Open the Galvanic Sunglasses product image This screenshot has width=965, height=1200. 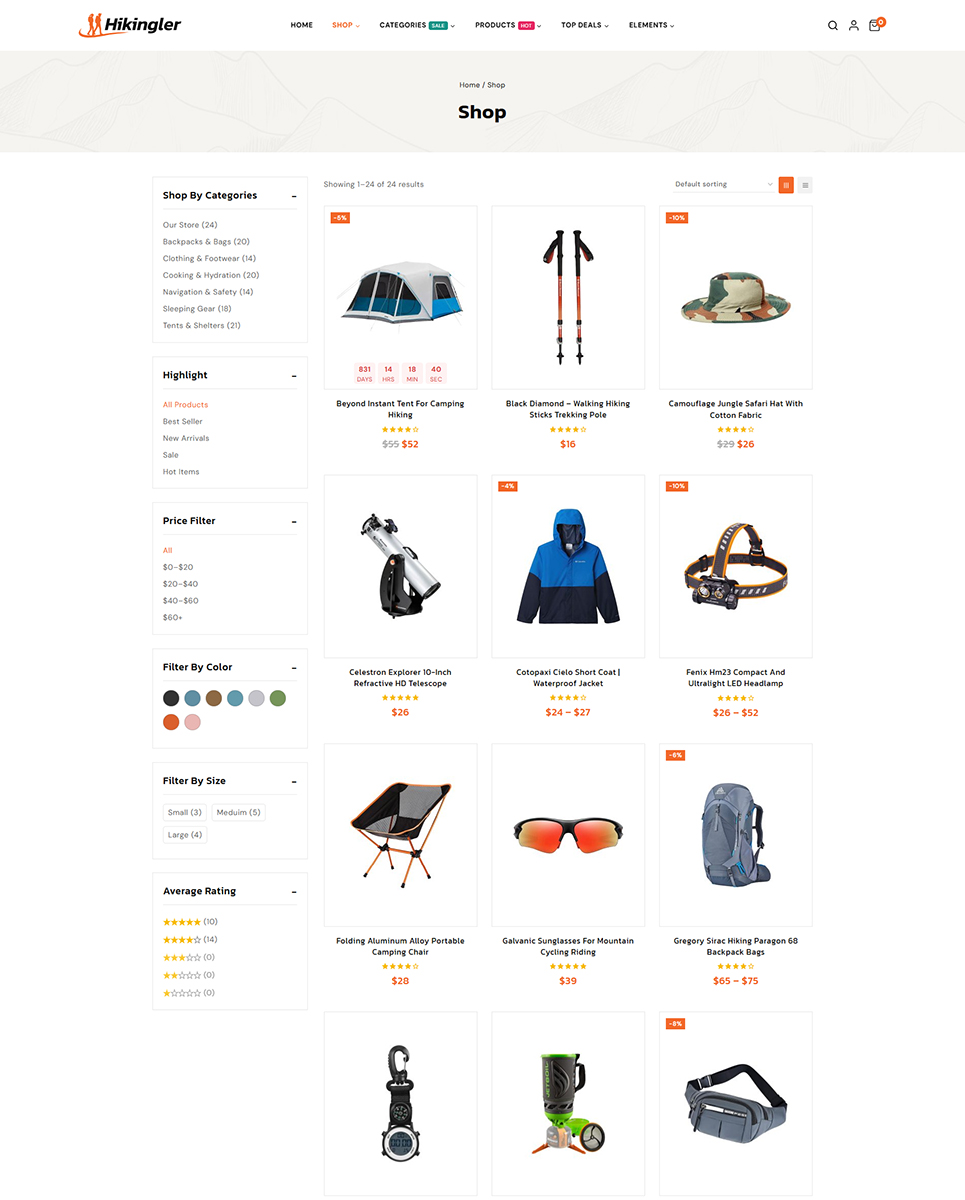pyautogui.click(x=568, y=835)
